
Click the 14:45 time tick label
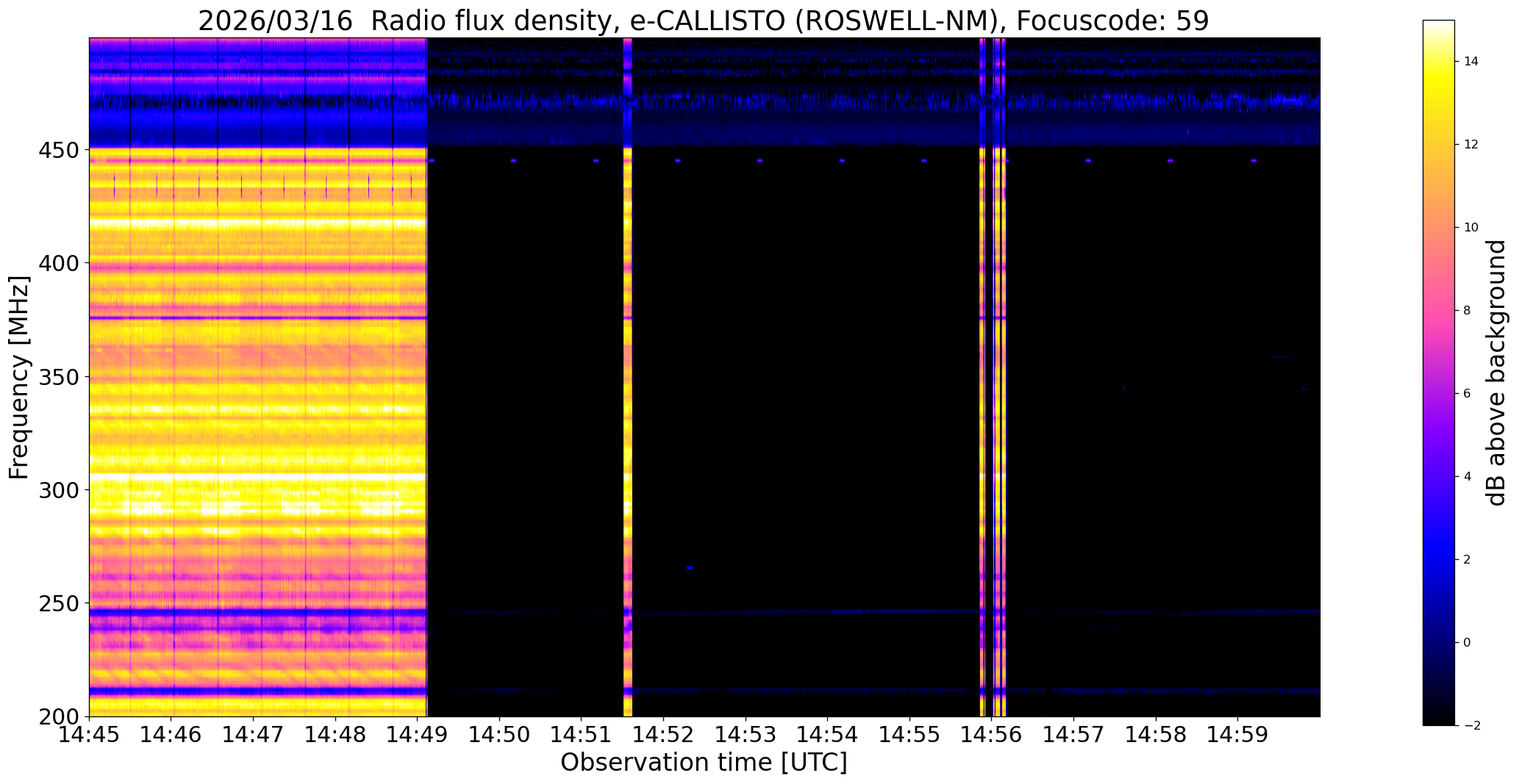(x=89, y=736)
